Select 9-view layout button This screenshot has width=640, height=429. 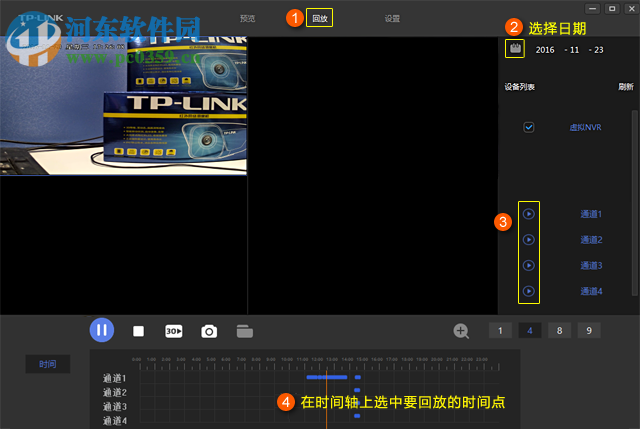point(589,331)
